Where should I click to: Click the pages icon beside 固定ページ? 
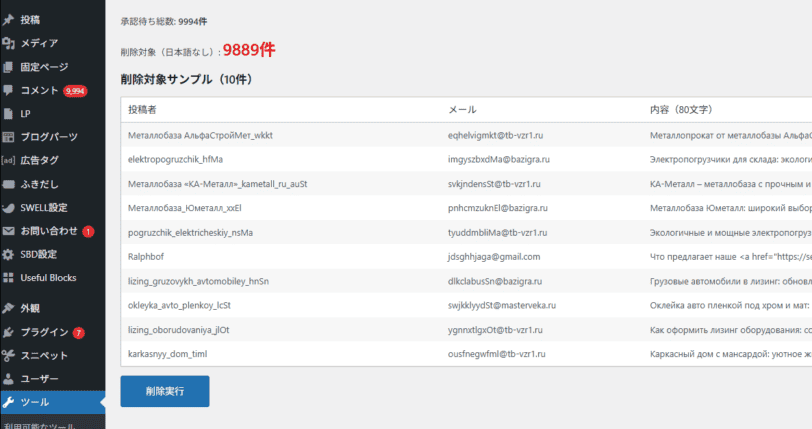pos(9,67)
